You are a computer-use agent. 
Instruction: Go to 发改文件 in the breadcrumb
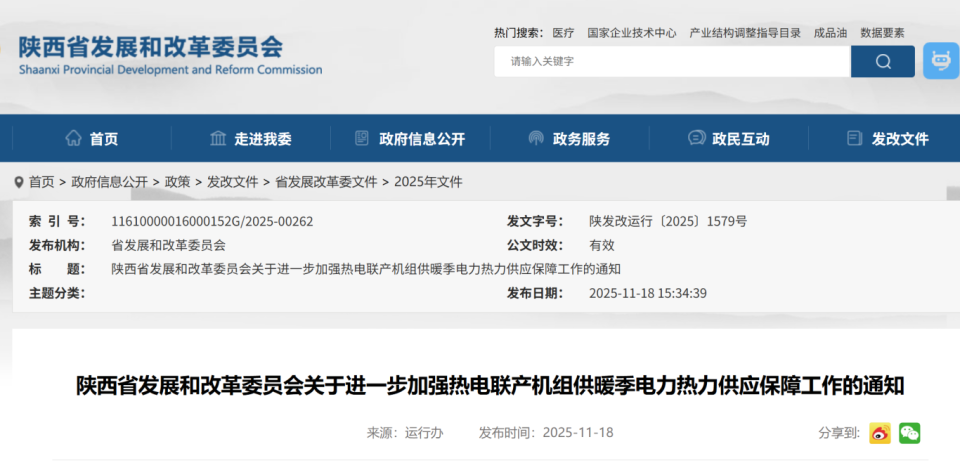point(233,182)
